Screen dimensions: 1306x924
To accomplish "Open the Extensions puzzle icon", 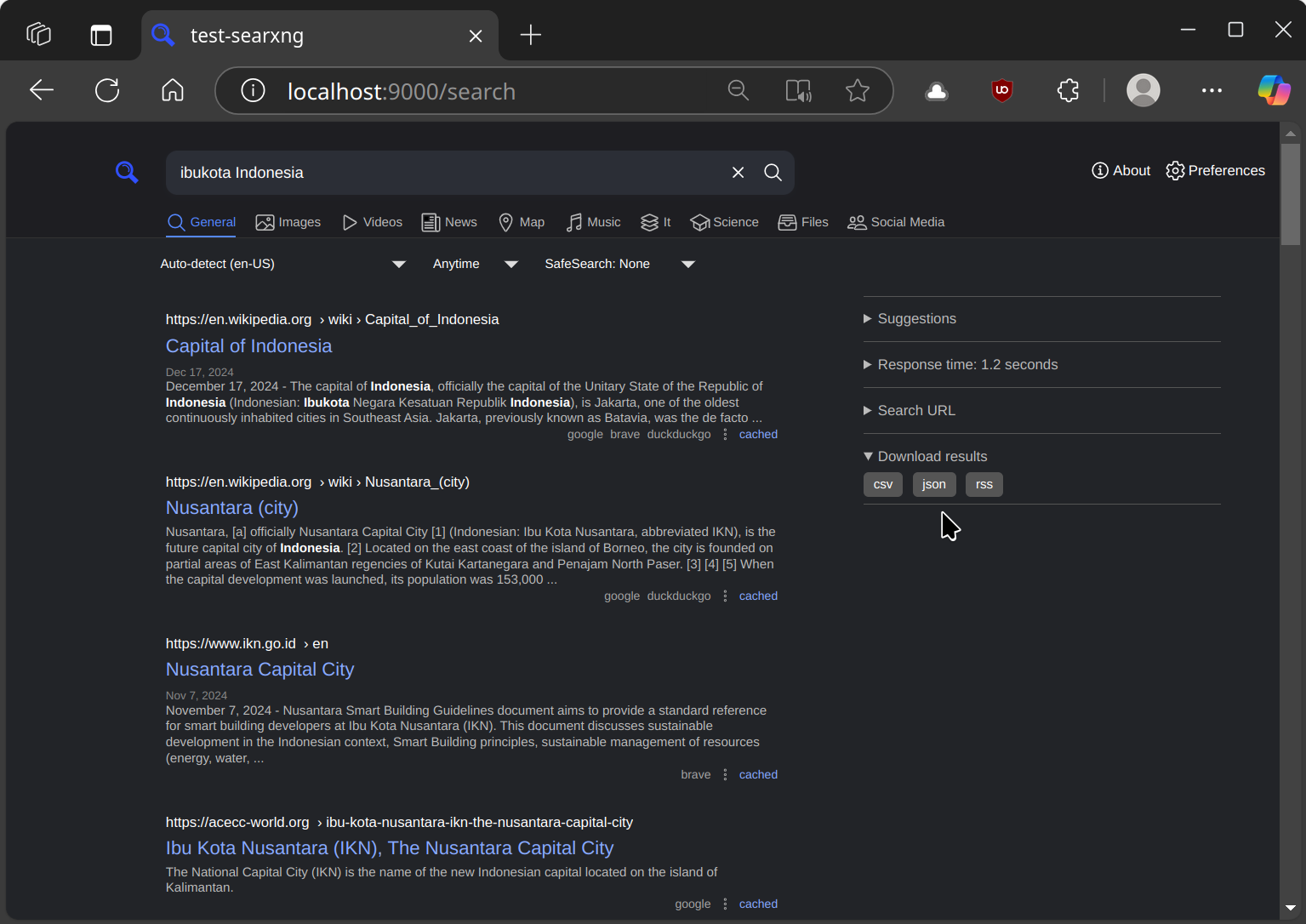I will click(x=1068, y=90).
